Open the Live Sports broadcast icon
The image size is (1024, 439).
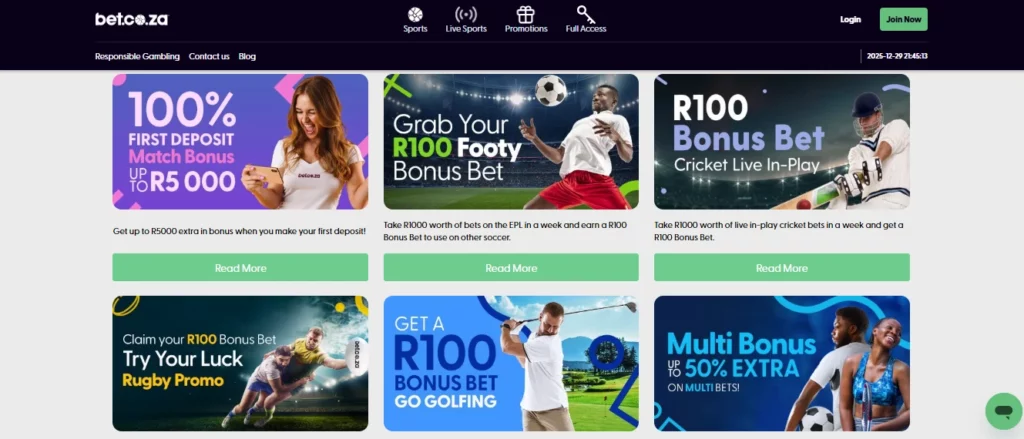pos(466,14)
